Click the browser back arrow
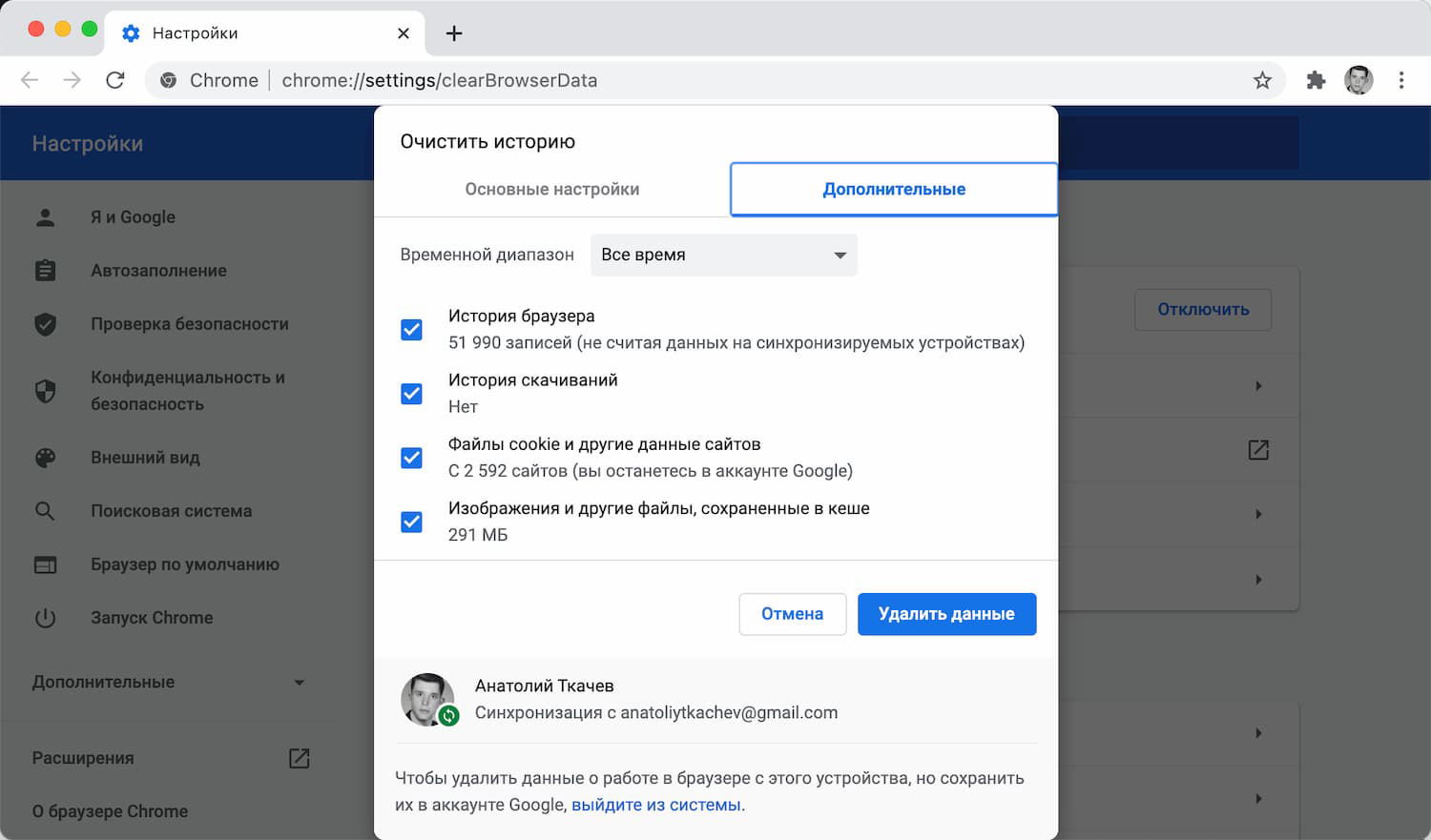The image size is (1431, 840). [x=30, y=80]
